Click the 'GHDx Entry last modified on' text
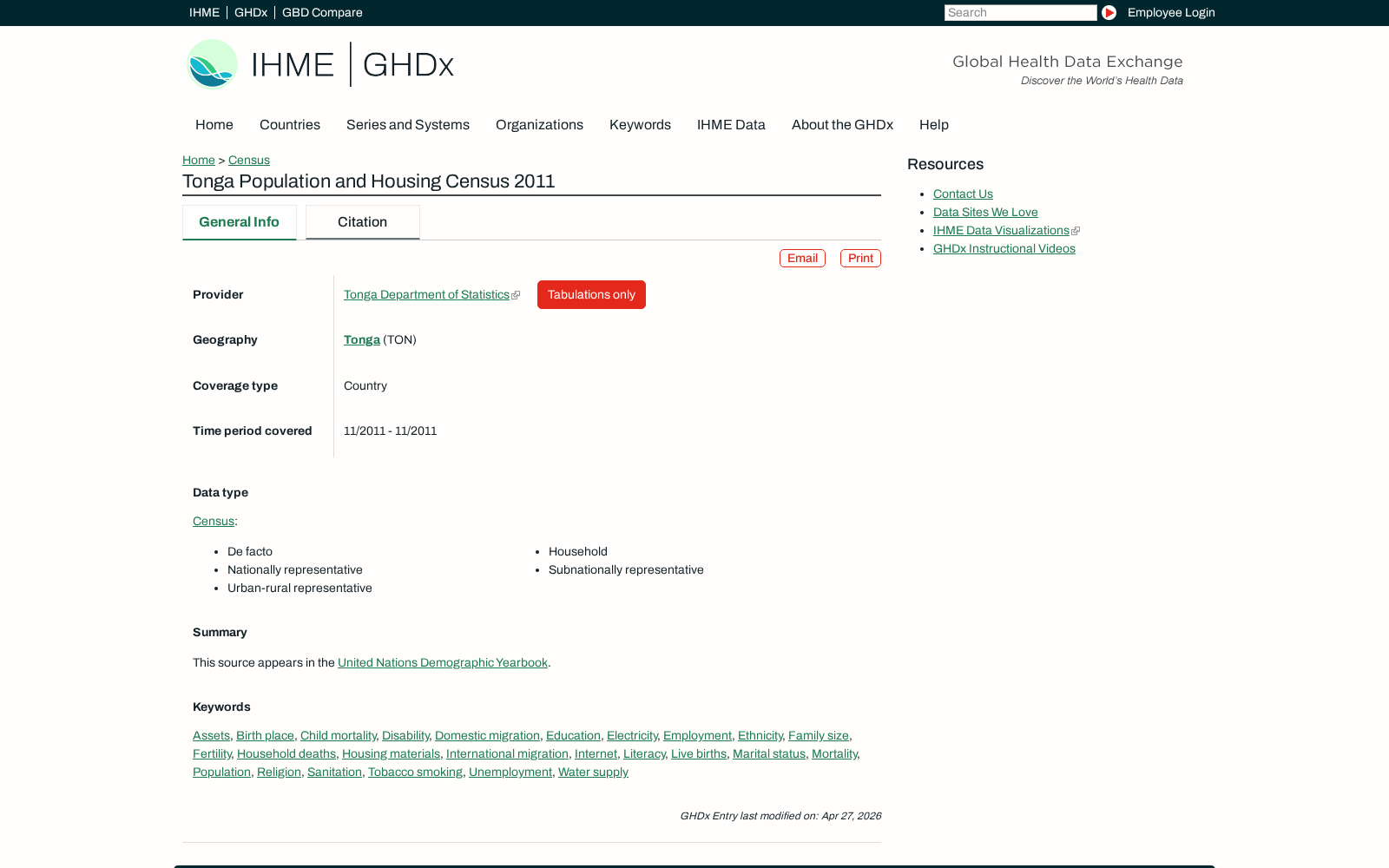This screenshot has width=1389, height=868. click(780, 816)
